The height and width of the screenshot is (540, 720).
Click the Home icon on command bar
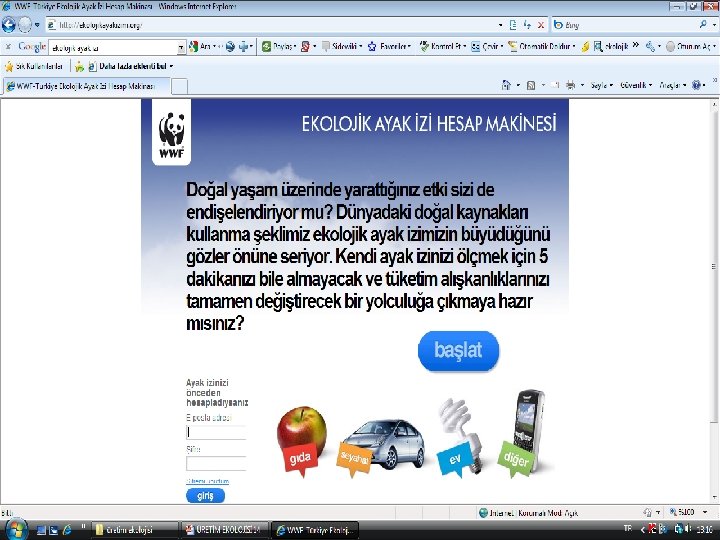[506, 85]
